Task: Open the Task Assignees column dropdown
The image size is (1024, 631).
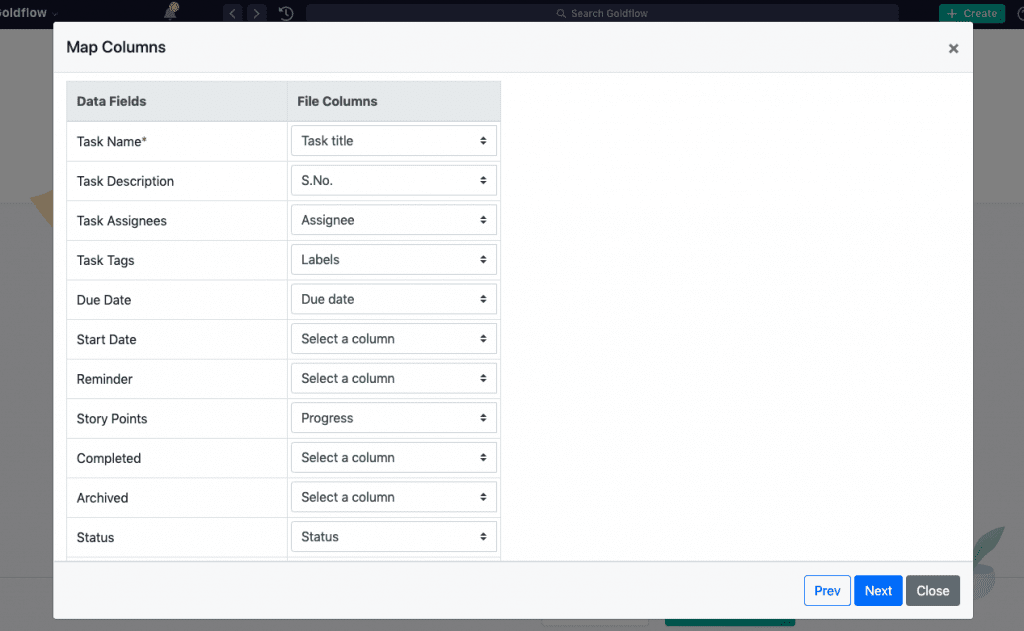Action: click(x=394, y=220)
